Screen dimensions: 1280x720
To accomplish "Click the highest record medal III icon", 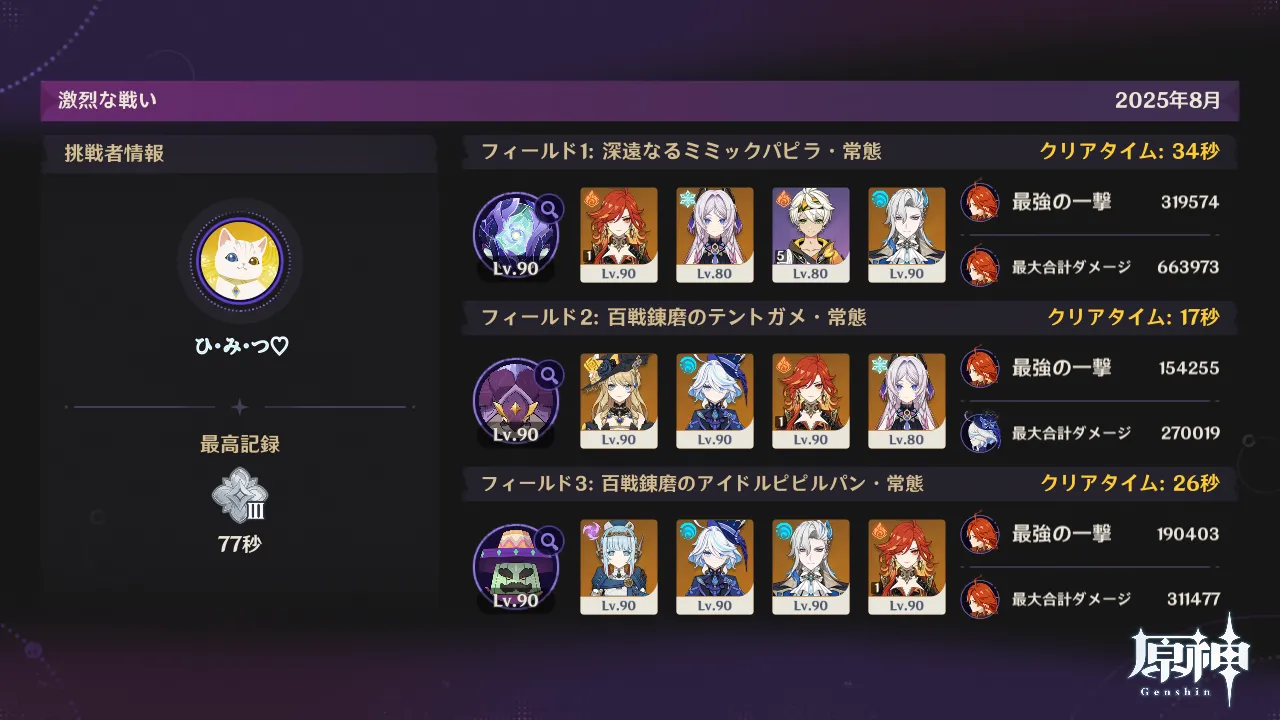I will (x=240, y=496).
